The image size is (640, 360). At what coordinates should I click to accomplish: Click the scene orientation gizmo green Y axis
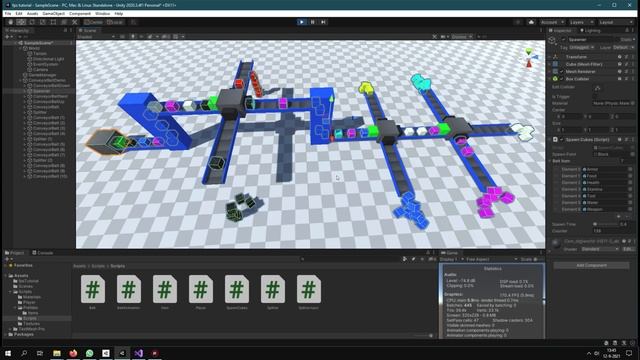pyautogui.click(x=529, y=51)
